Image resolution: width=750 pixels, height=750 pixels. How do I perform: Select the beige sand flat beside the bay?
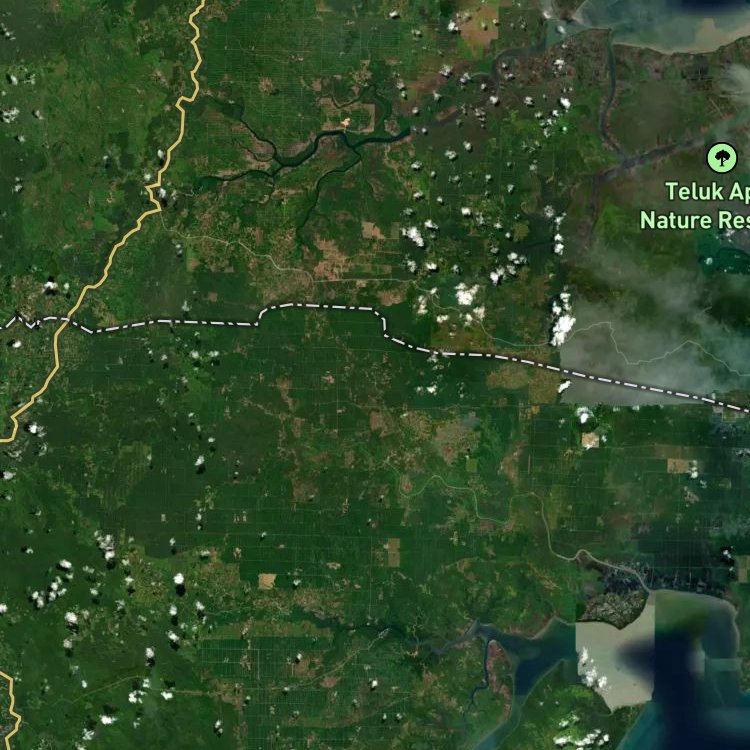point(614,658)
